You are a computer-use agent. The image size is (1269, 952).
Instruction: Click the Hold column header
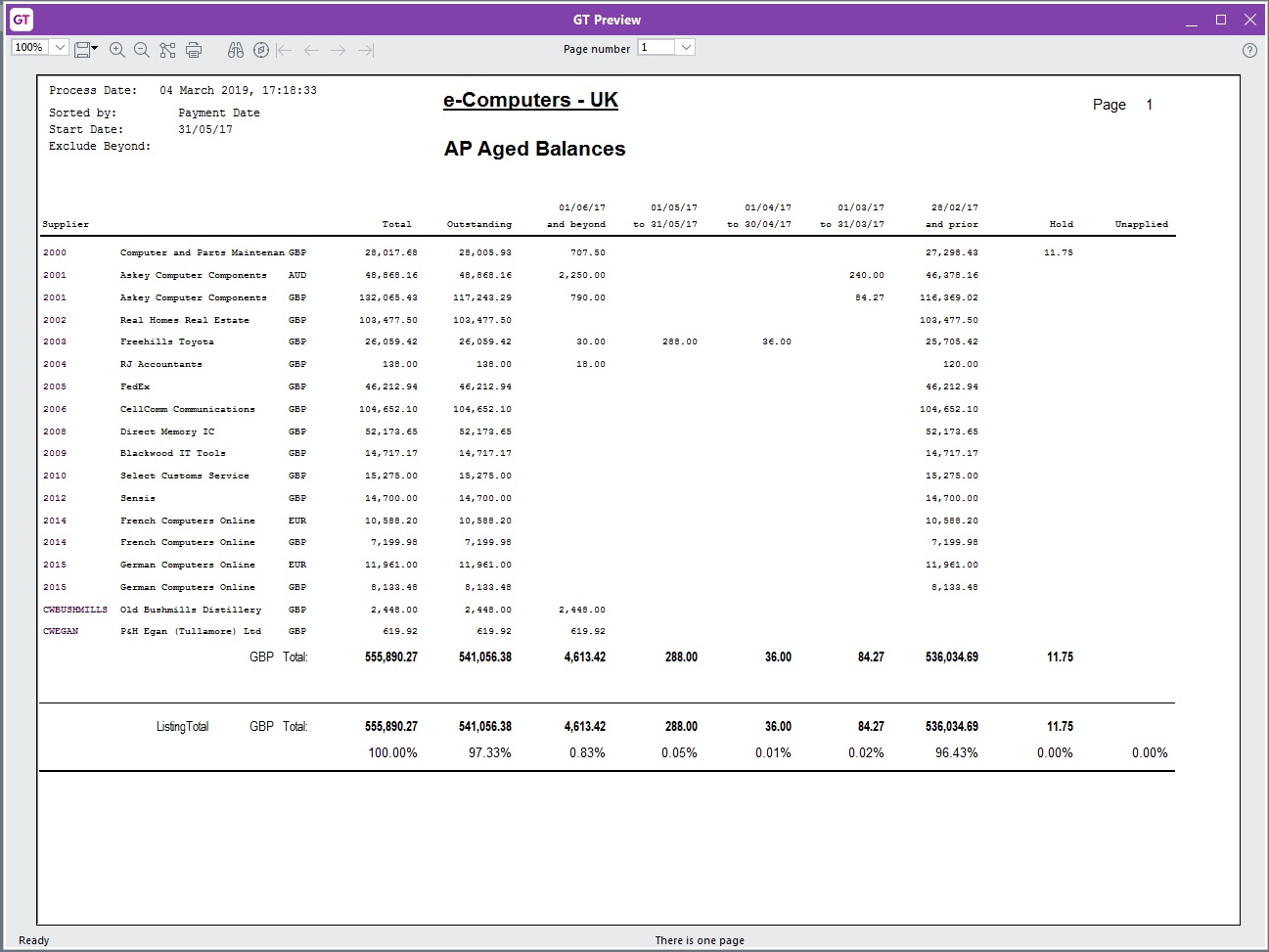tap(1062, 224)
